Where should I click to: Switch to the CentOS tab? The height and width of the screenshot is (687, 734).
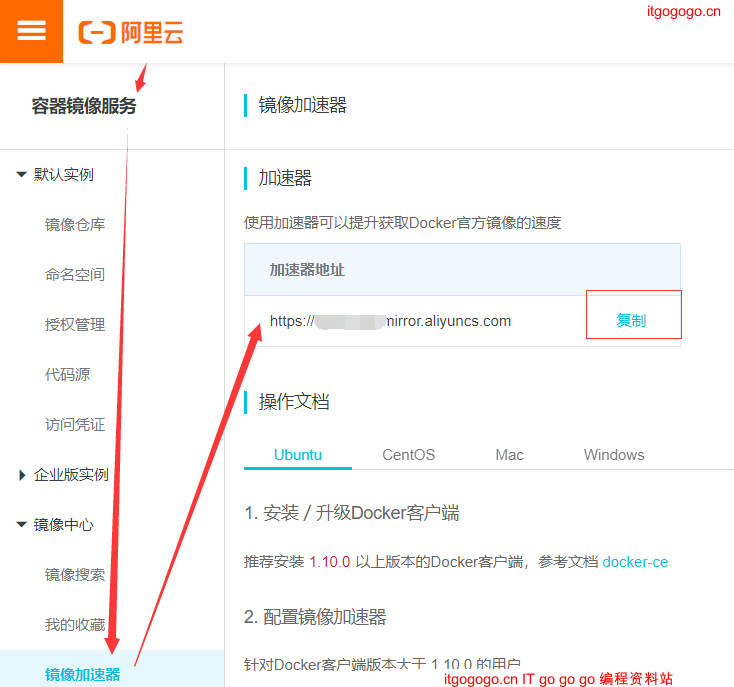[x=409, y=455]
